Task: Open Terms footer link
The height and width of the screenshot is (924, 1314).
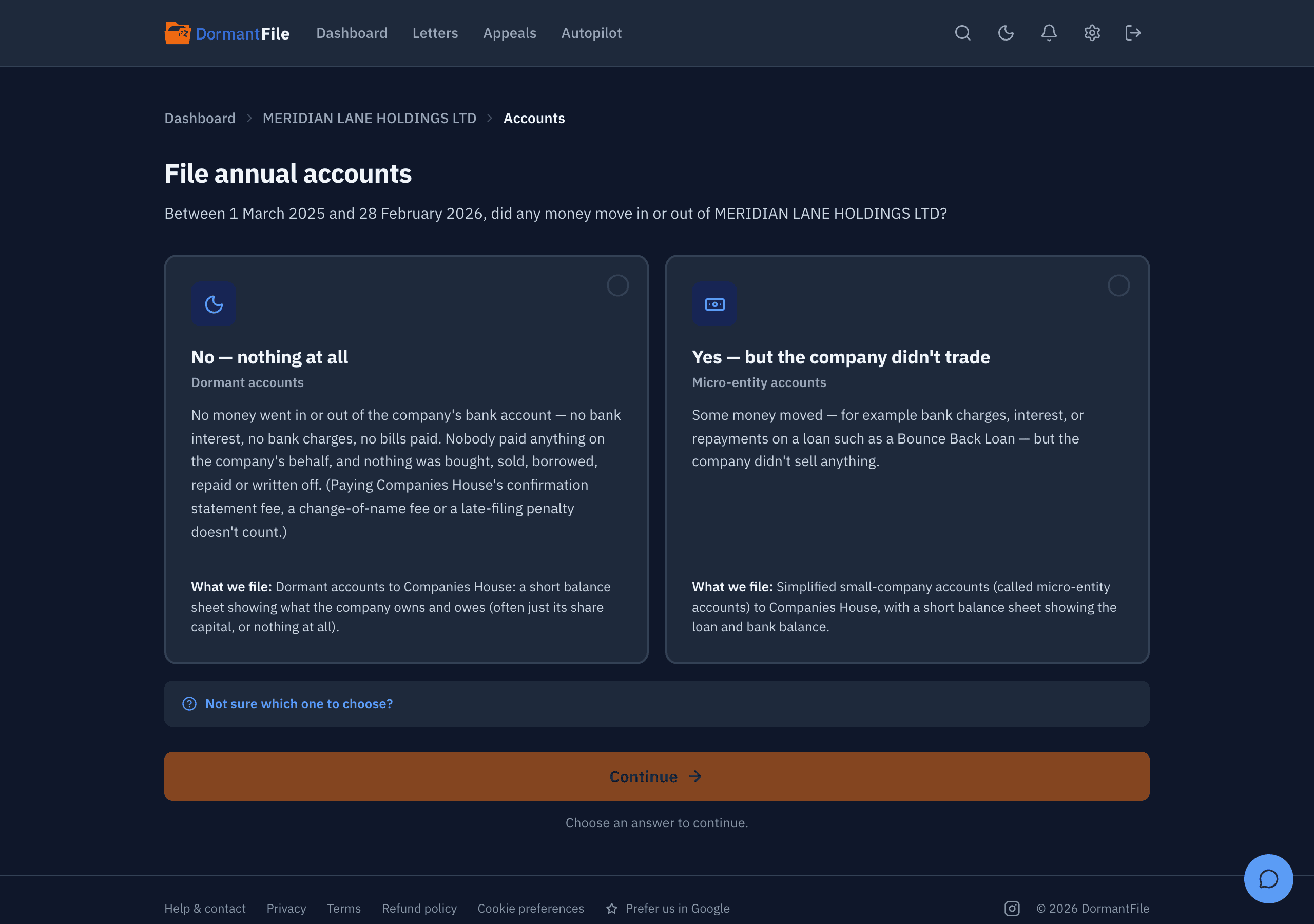Action: (x=343, y=909)
